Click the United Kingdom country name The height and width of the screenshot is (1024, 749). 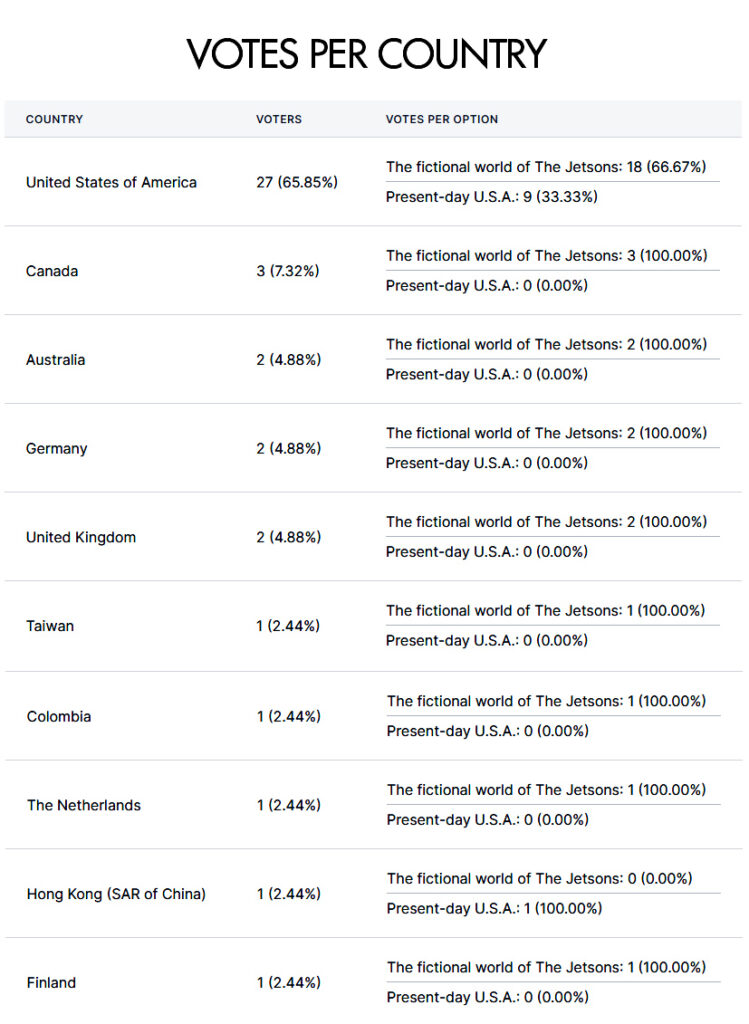[x=81, y=537]
